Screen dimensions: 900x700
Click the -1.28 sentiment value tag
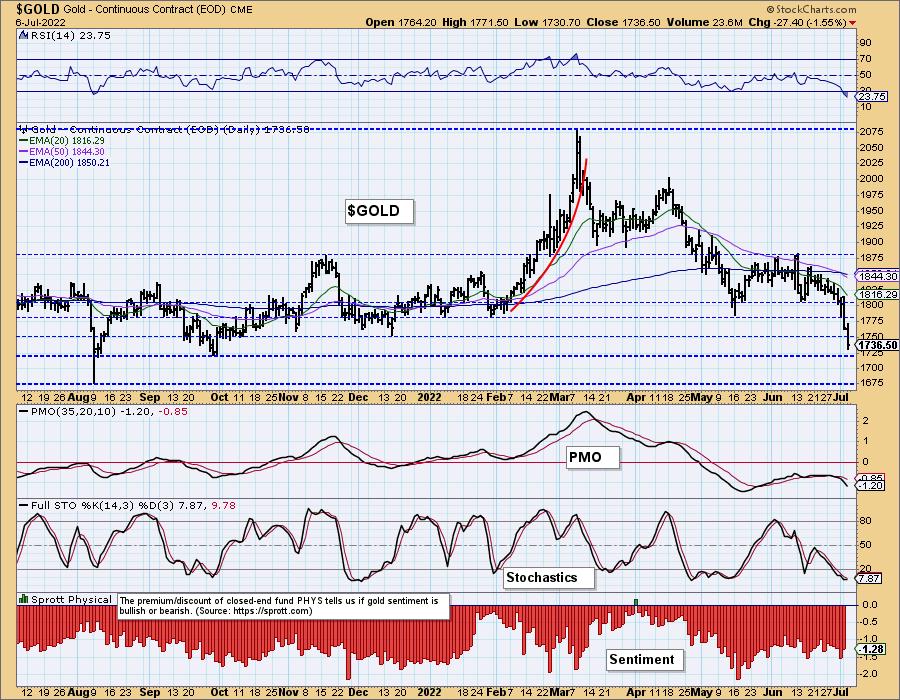tap(870, 650)
